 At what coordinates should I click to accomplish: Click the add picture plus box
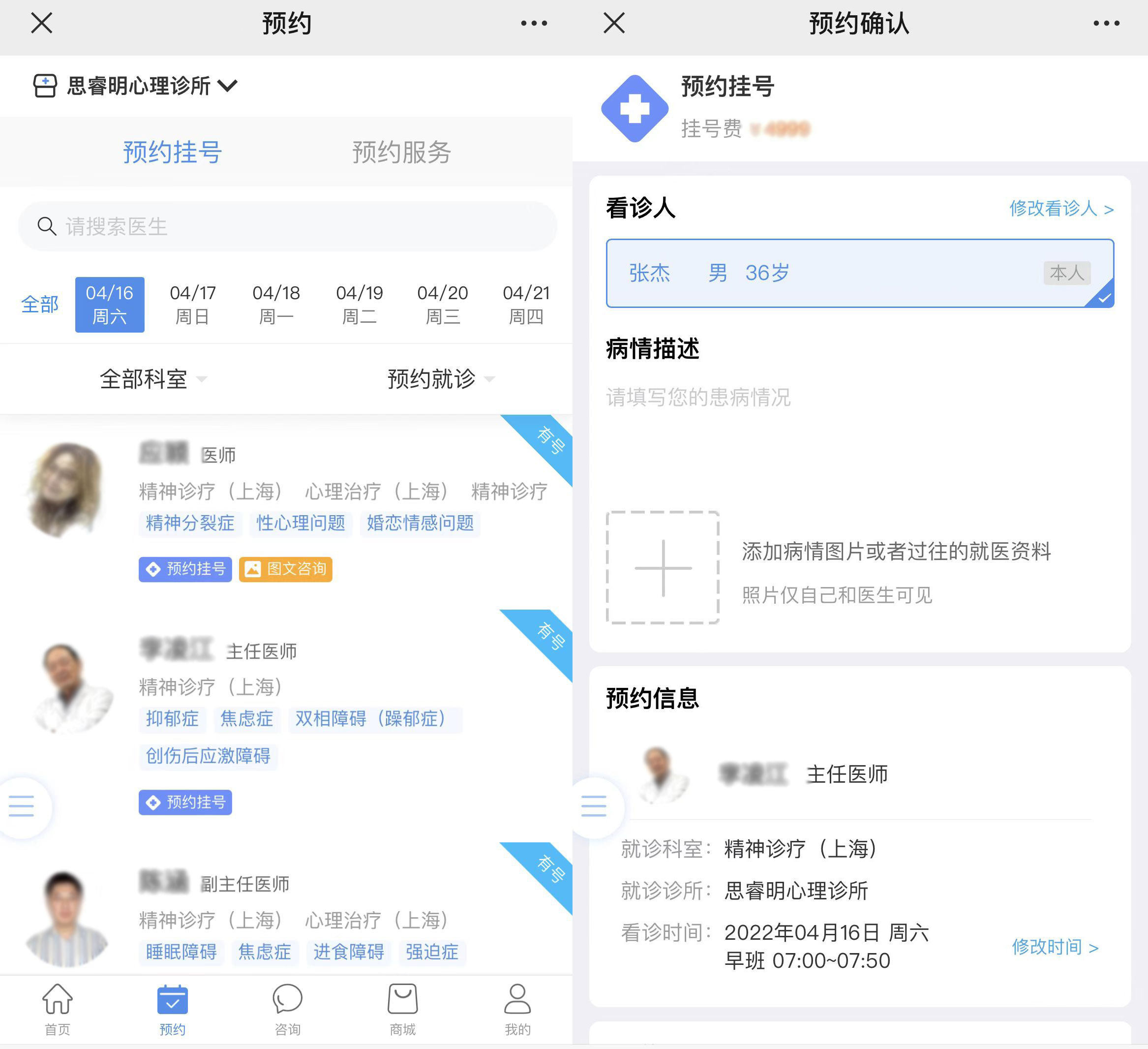click(x=663, y=567)
